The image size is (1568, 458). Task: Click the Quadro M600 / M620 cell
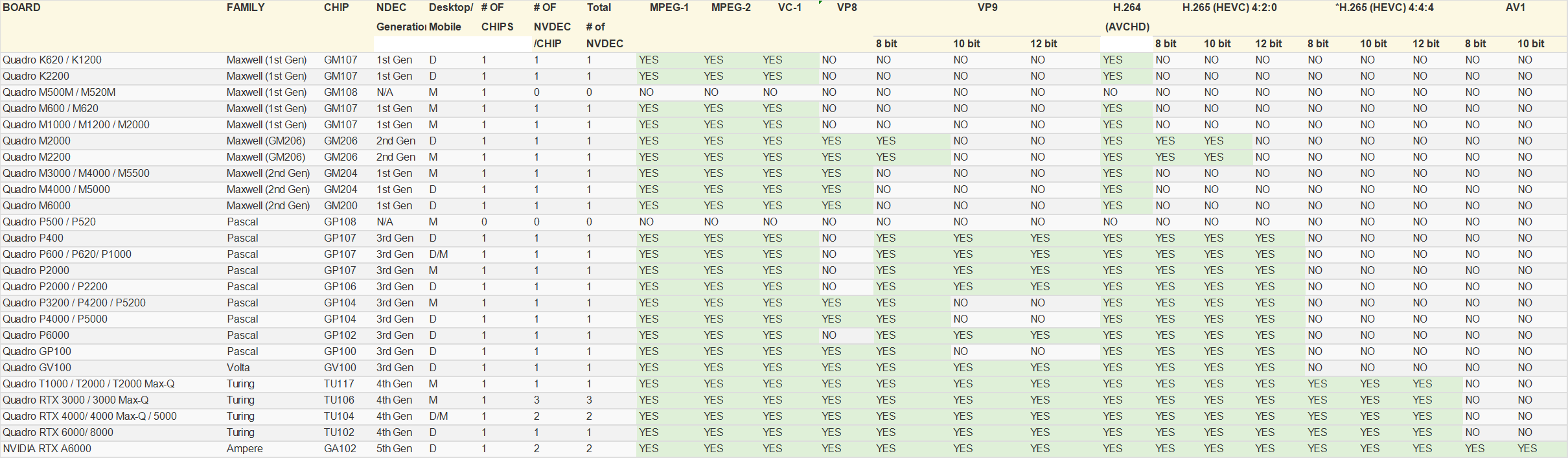51,109
